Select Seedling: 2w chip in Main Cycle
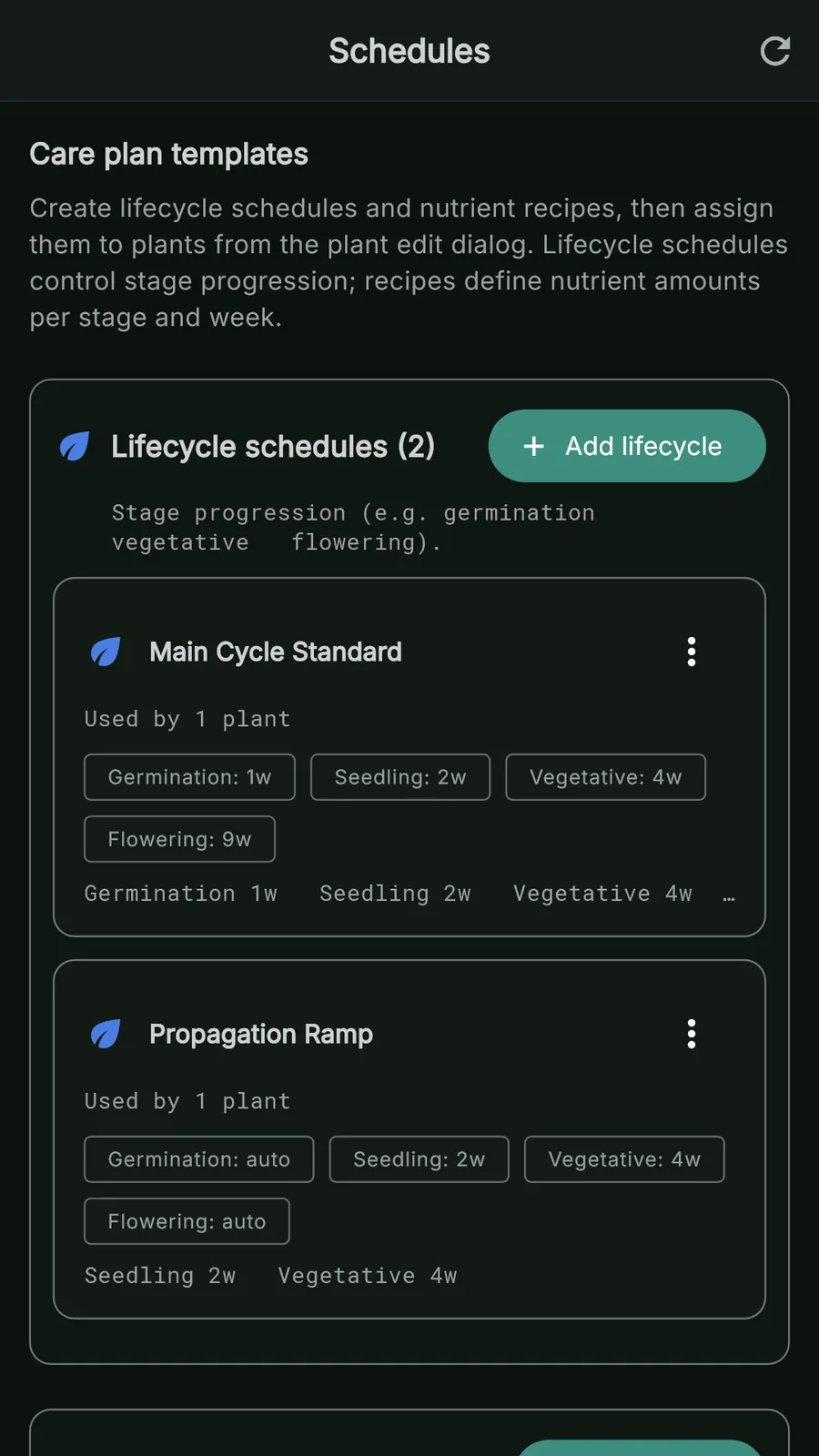Image resolution: width=819 pixels, height=1456 pixels. (x=400, y=777)
